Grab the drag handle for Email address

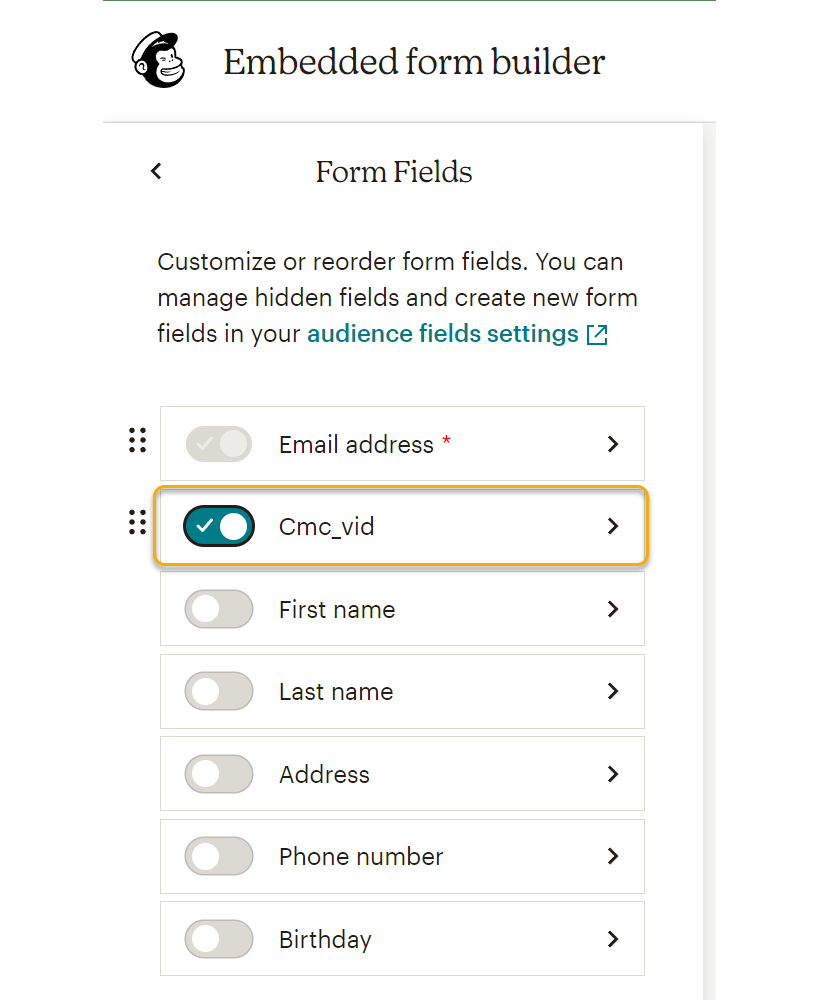pos(138,440)
